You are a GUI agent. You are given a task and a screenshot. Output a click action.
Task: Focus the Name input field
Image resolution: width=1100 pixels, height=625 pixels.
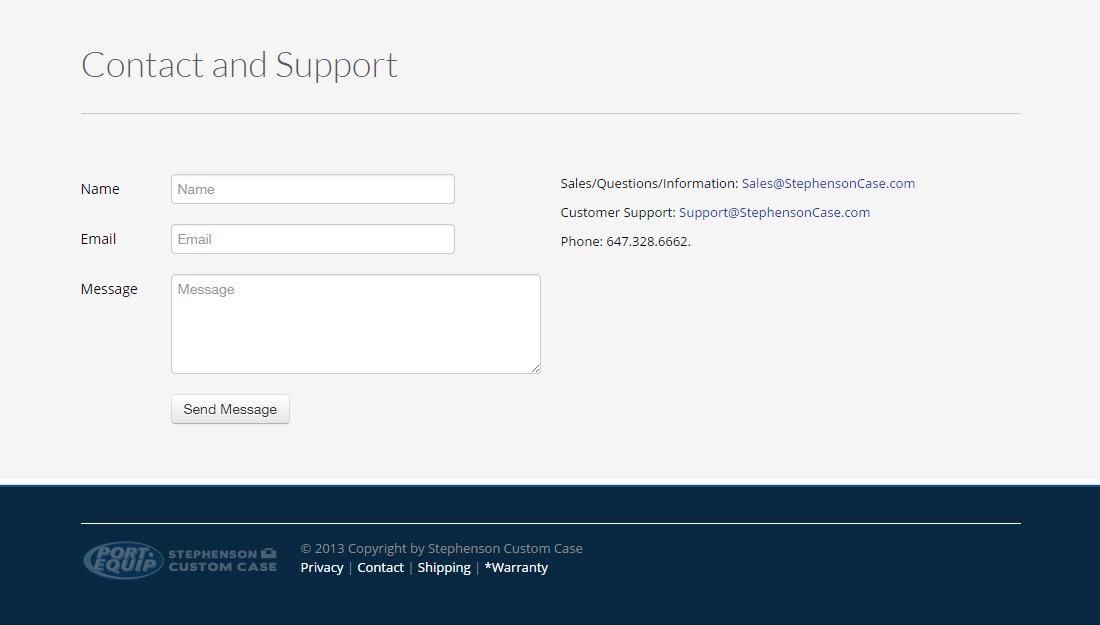pyautogui.click(x=312, y=189)
